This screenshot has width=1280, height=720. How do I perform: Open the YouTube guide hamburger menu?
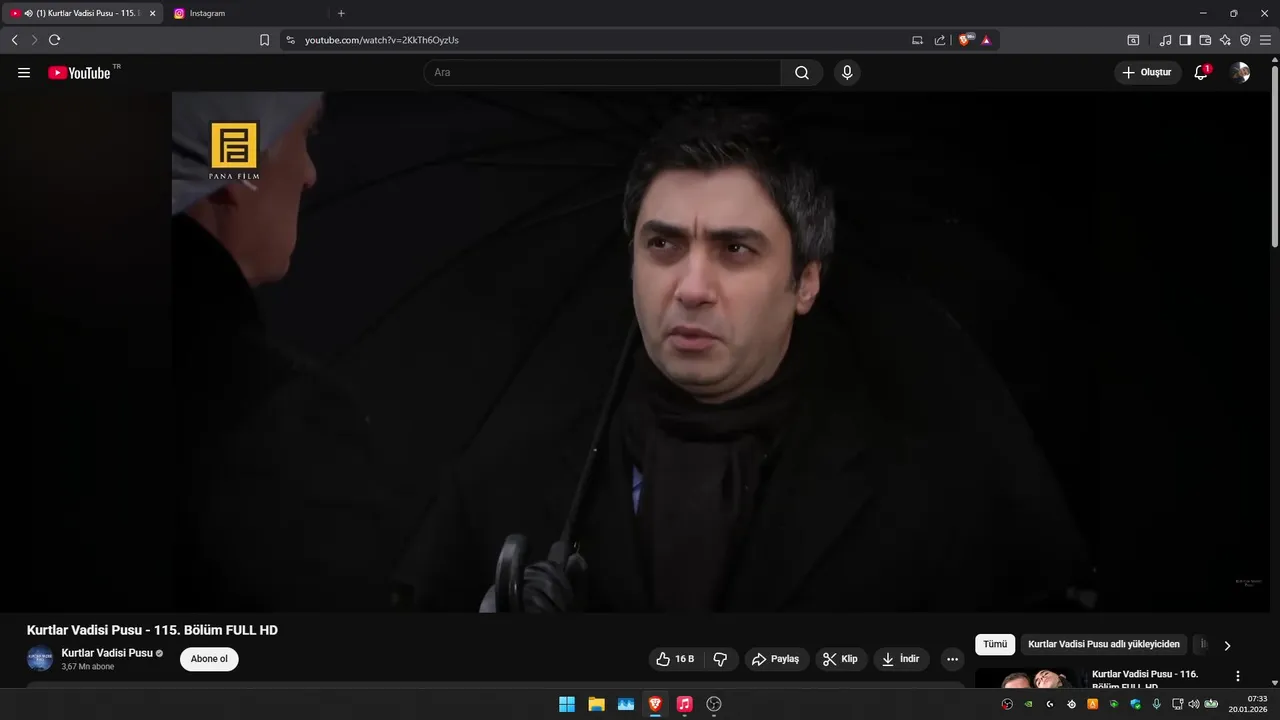[24, 73]
